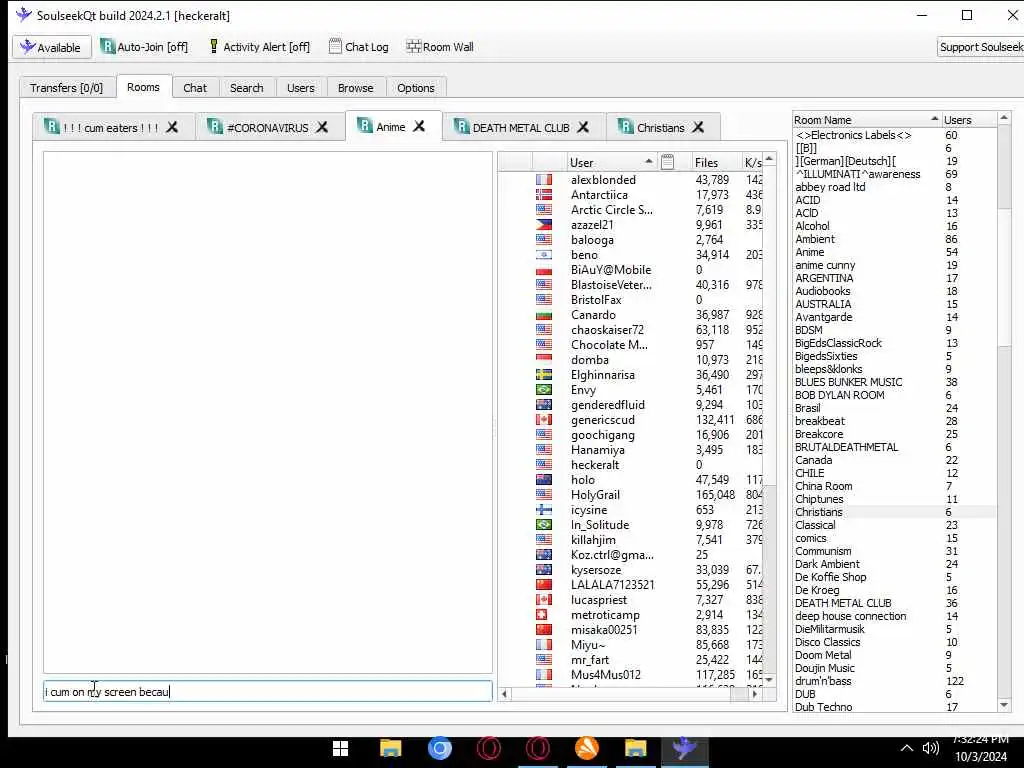
Task: Open the Users tab
Action: coord(300,88)
